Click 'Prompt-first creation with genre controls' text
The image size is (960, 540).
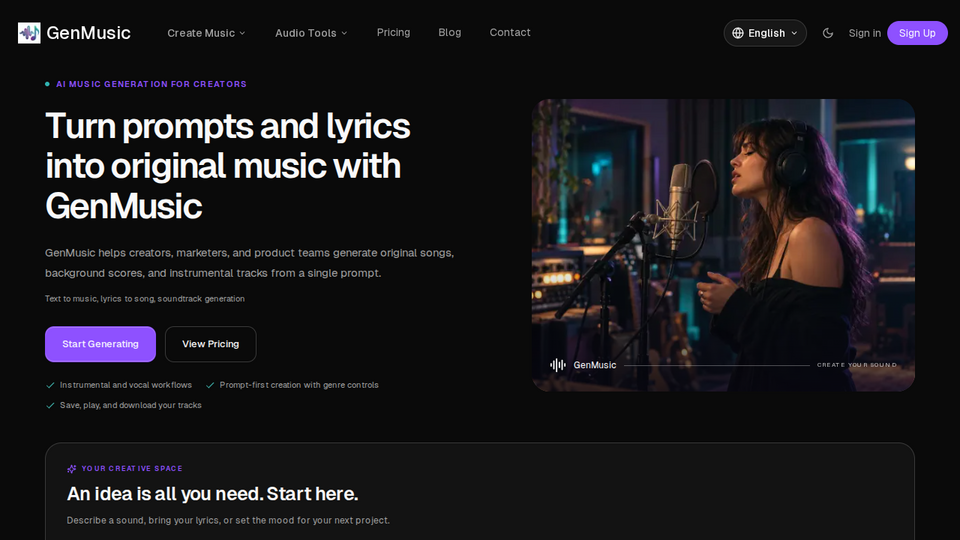click(x=299, y=385)
